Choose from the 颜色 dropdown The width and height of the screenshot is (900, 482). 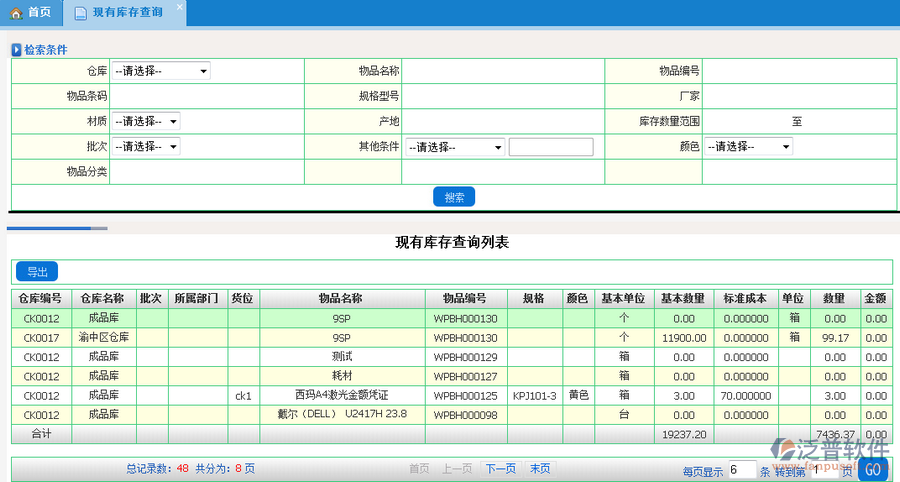click(748, 146)
